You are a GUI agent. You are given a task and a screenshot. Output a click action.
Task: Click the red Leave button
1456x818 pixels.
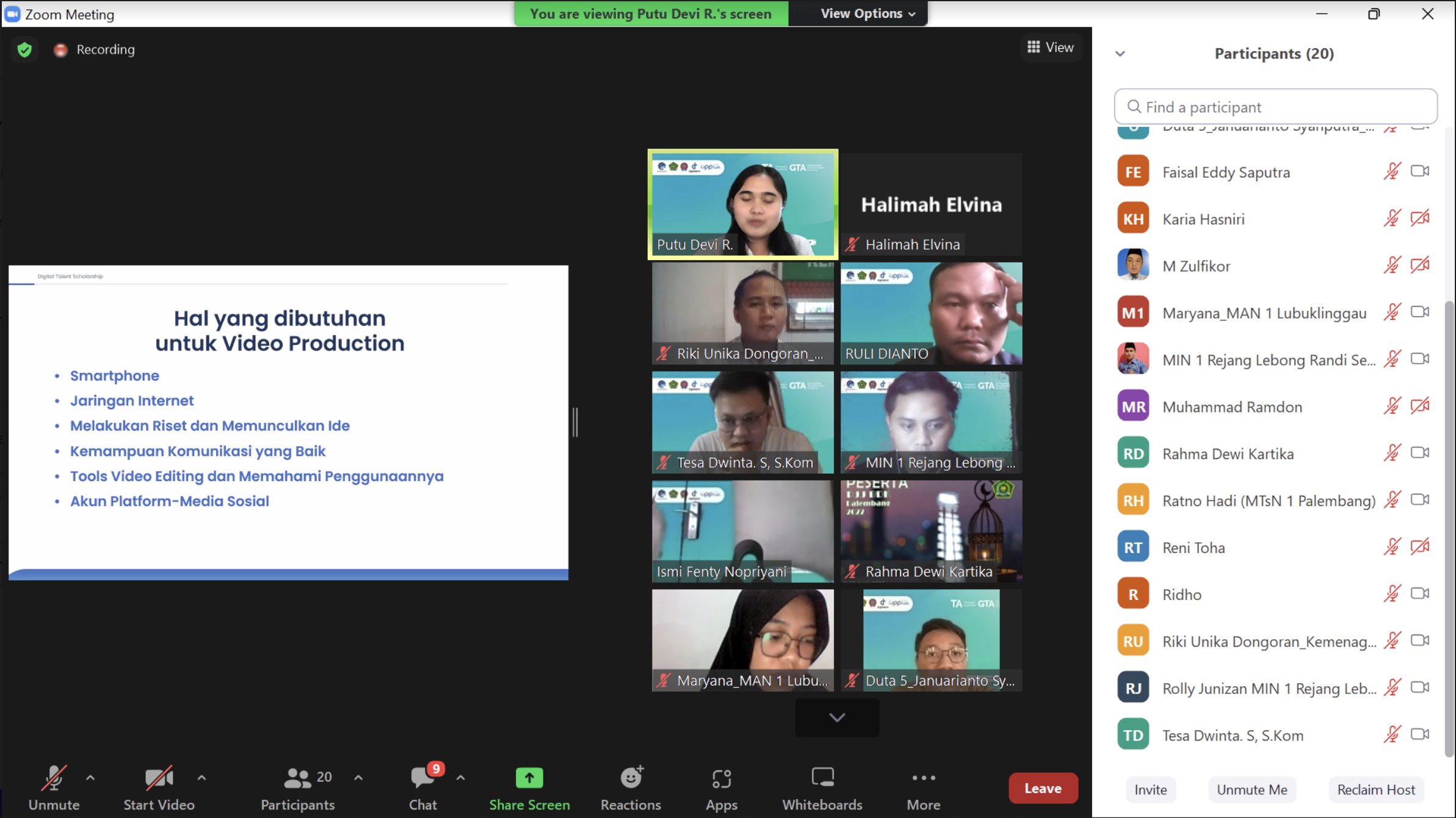(1043, 788)
